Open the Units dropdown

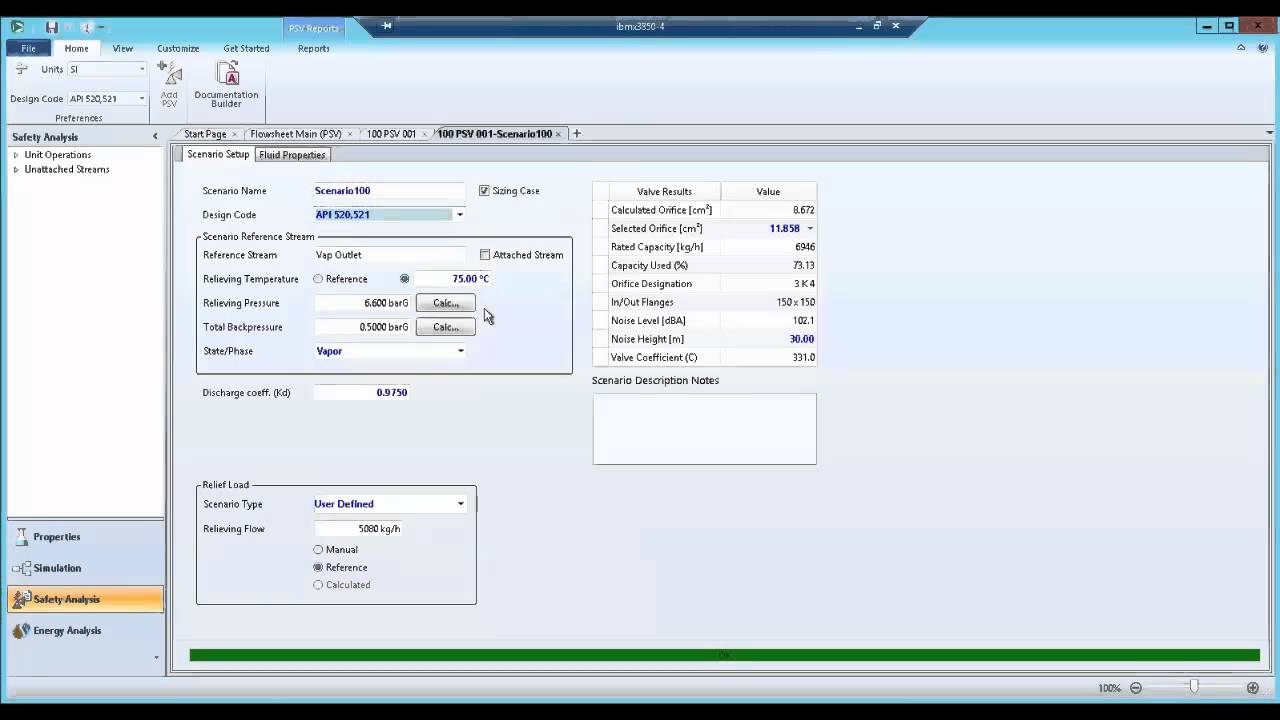point(142,69)
